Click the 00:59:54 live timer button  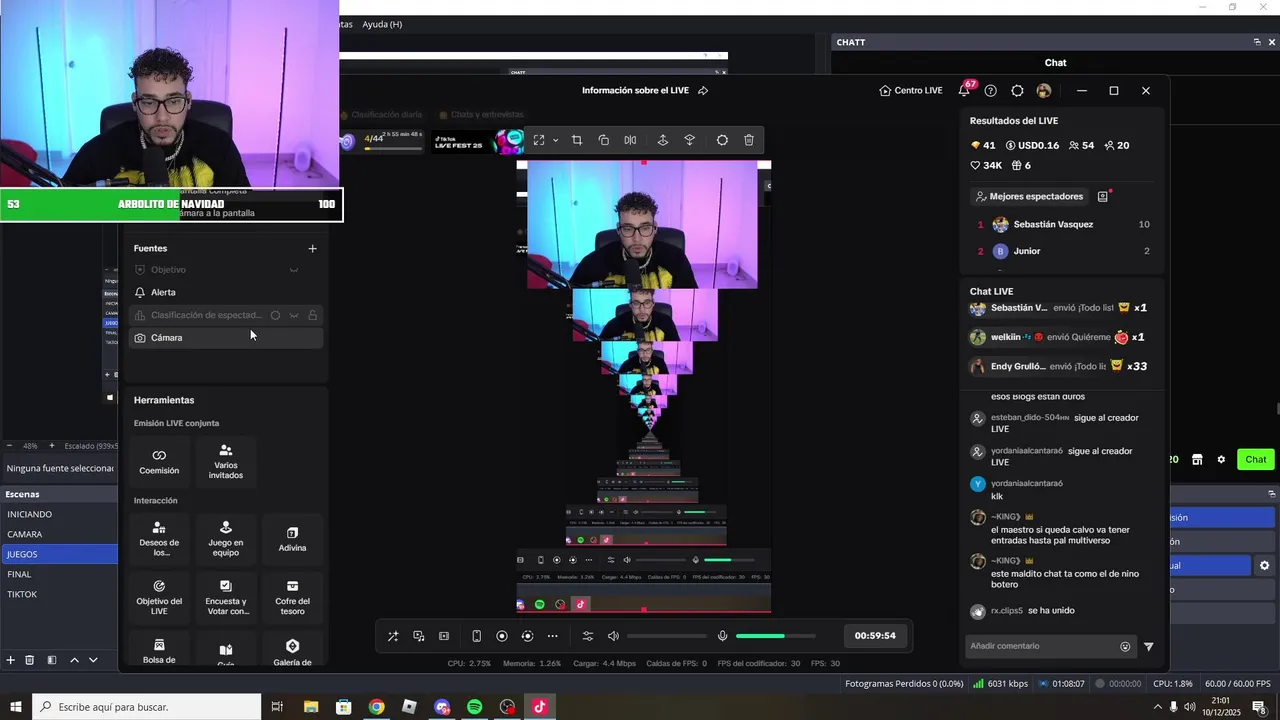[875, 636]
